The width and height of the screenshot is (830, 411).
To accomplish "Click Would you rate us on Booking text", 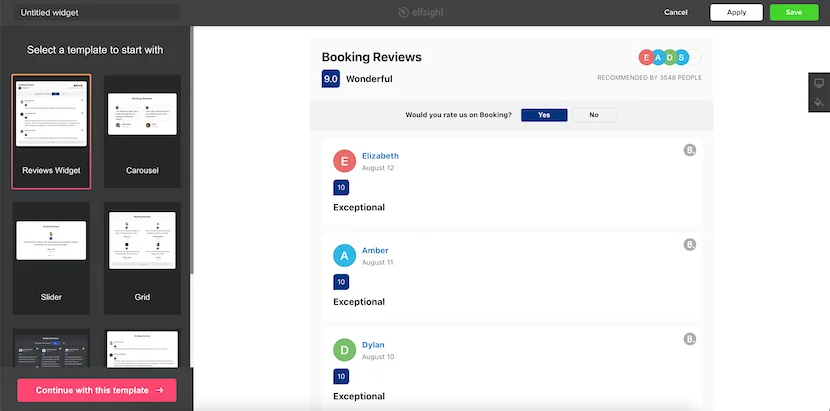I will pos(458,115).
